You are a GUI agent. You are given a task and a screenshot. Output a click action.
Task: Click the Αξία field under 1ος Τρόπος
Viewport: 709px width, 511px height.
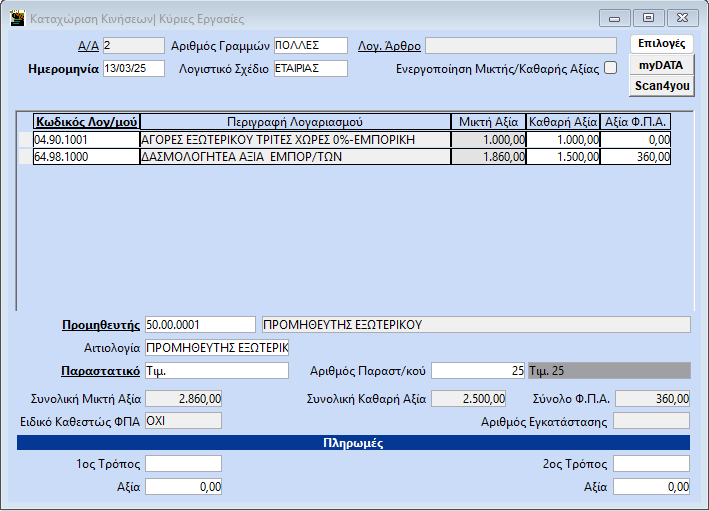(x=184, y=487)
